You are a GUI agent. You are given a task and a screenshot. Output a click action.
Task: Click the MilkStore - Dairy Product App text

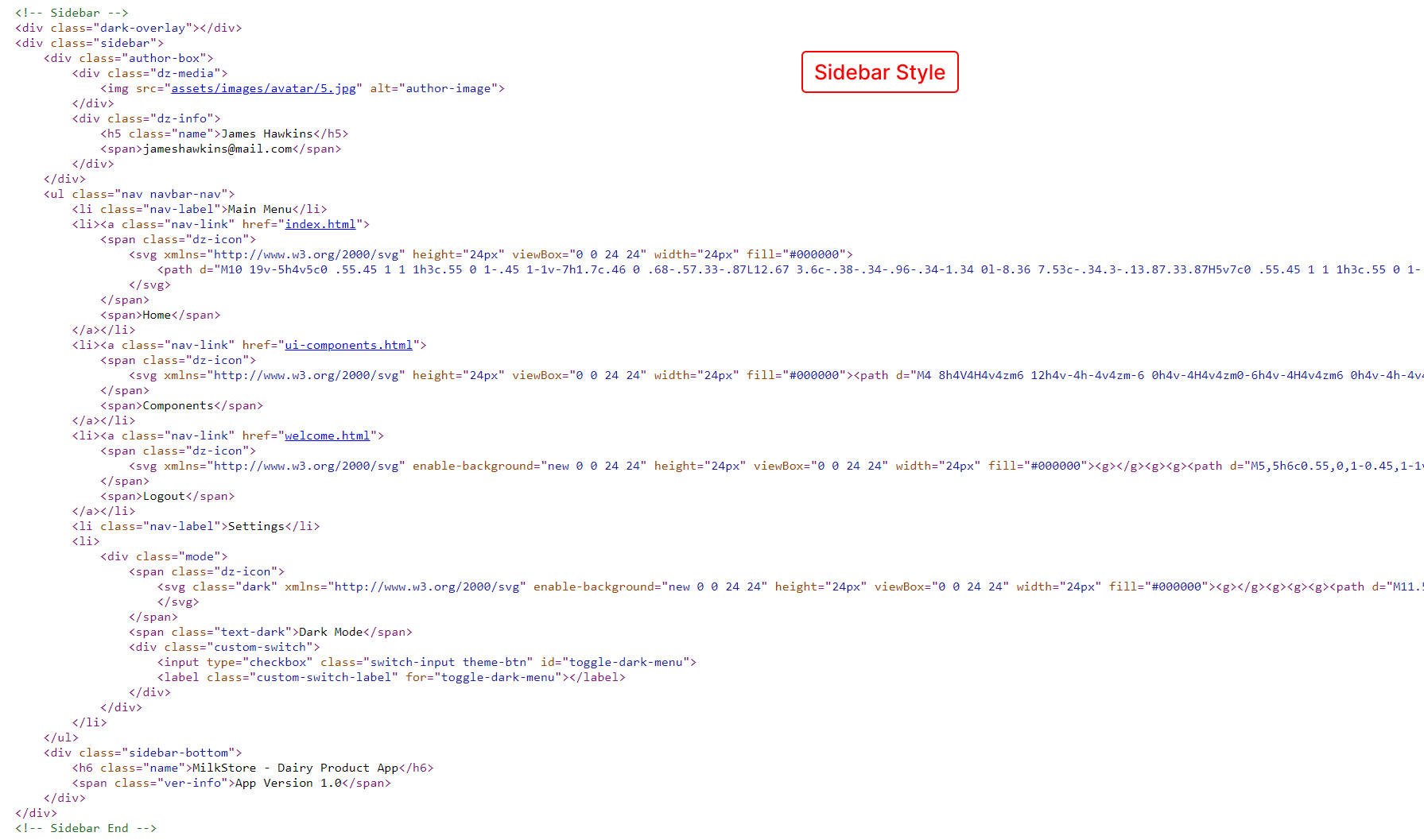pyautogui.click(x=295, y=768)
